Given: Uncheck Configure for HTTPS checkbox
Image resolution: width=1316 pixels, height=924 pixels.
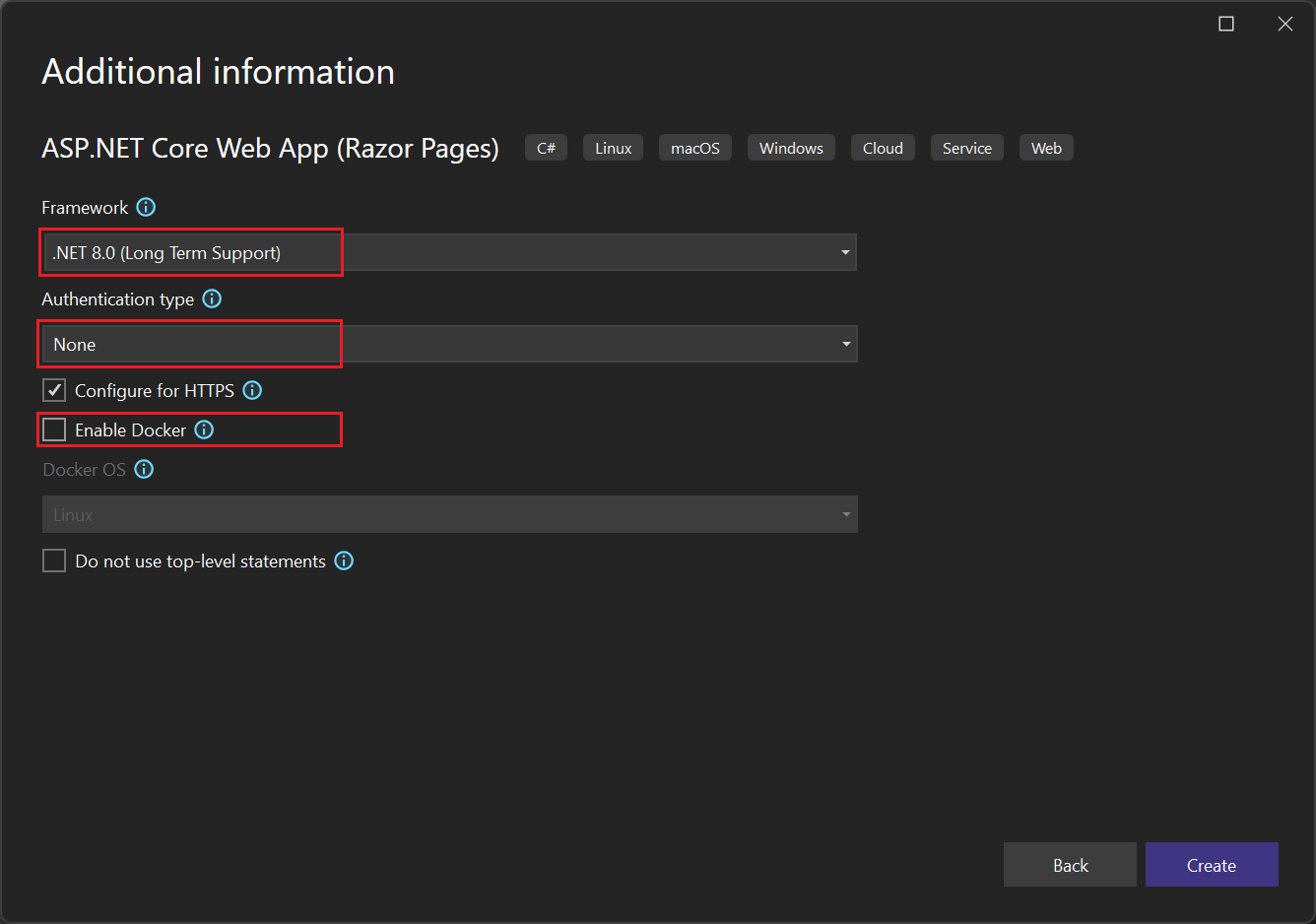Looking at the screenshot, I should click(x=54, y=390).
